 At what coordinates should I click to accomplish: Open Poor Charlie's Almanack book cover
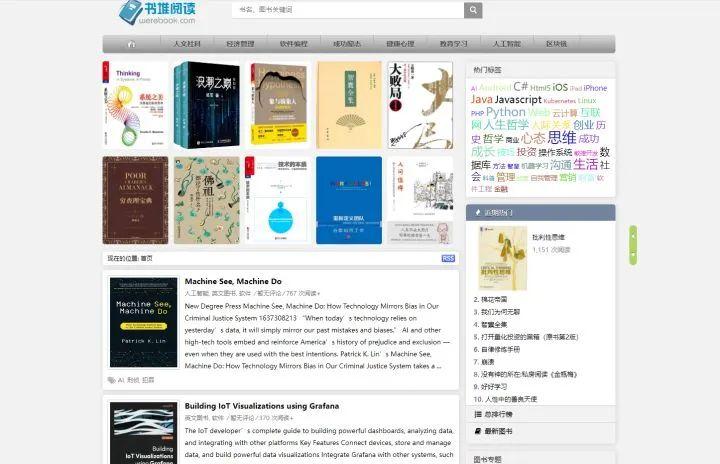point(135,200)
